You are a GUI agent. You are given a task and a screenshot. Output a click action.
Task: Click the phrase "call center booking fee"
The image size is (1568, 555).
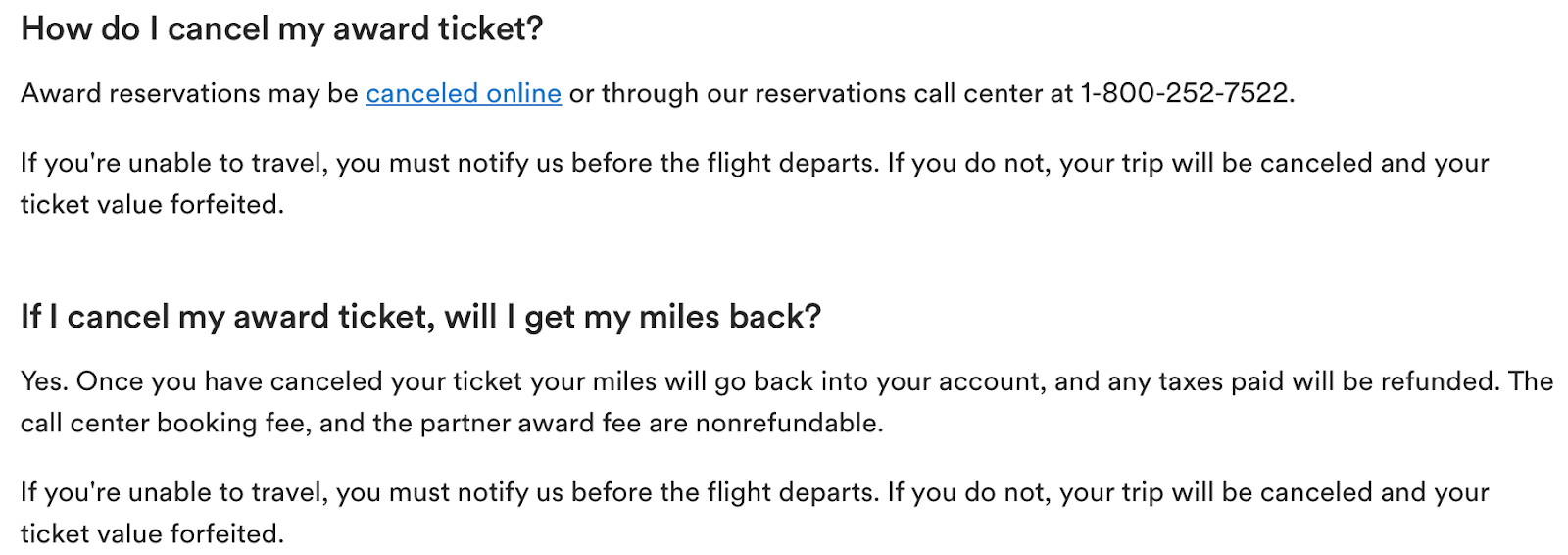(x=157, y=424)
